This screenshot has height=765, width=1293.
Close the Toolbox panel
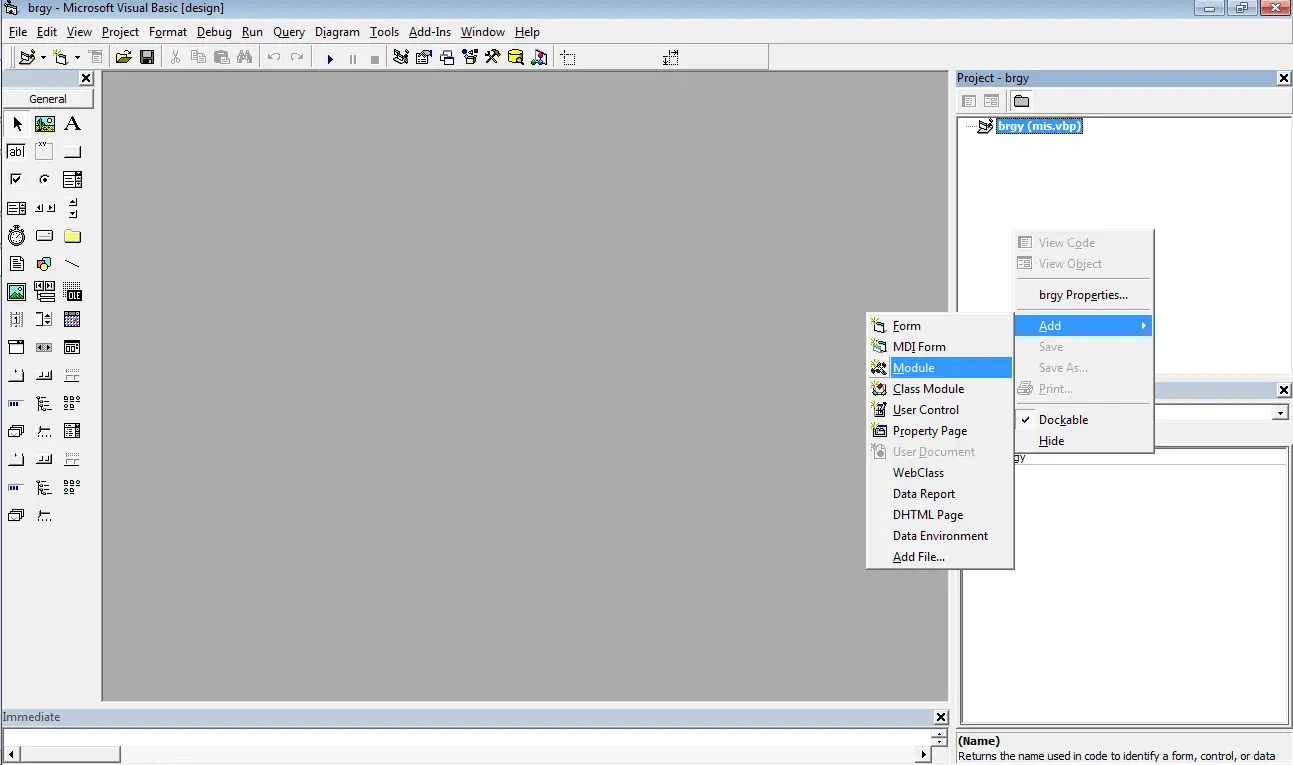[x=86, y=78]
